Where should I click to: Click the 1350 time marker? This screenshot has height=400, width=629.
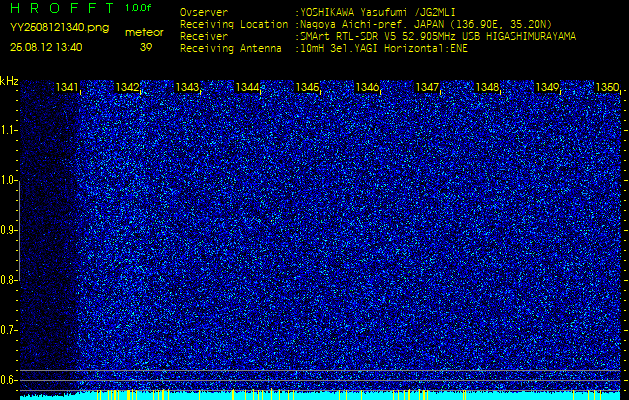tap(607, 87)
